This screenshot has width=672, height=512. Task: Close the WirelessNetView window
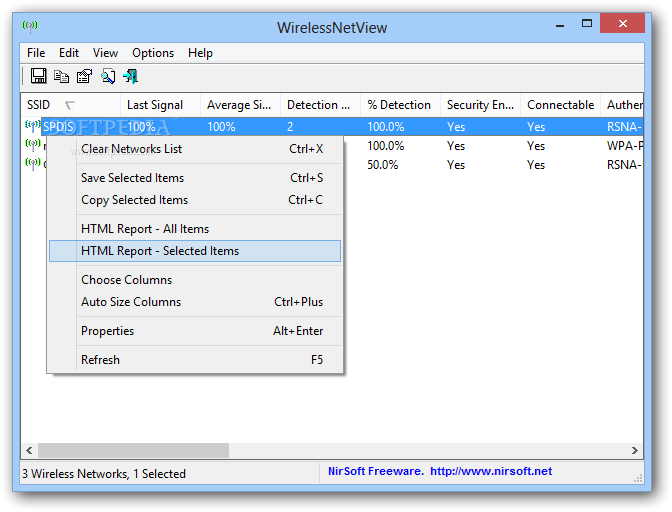tap(623, 24)
